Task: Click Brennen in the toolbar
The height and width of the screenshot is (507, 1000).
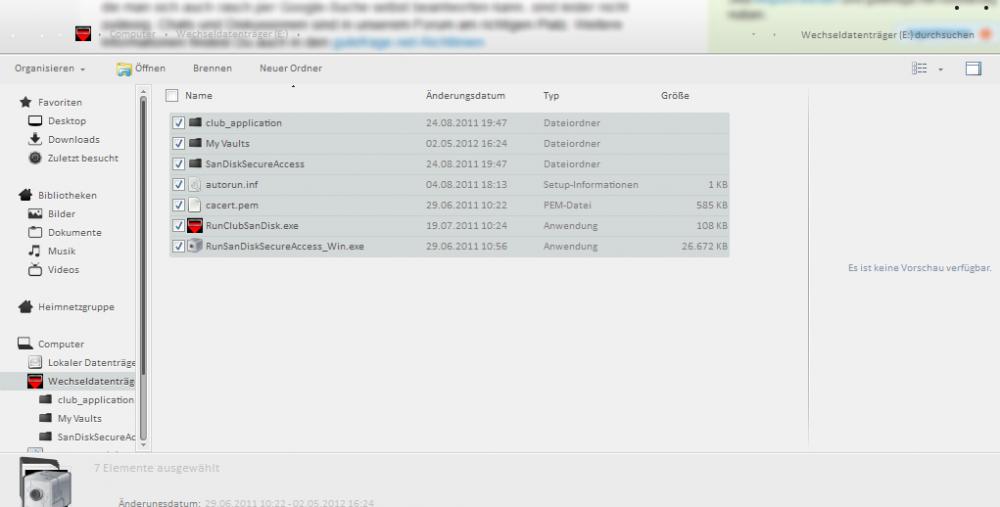Action: tap(212, 68)
